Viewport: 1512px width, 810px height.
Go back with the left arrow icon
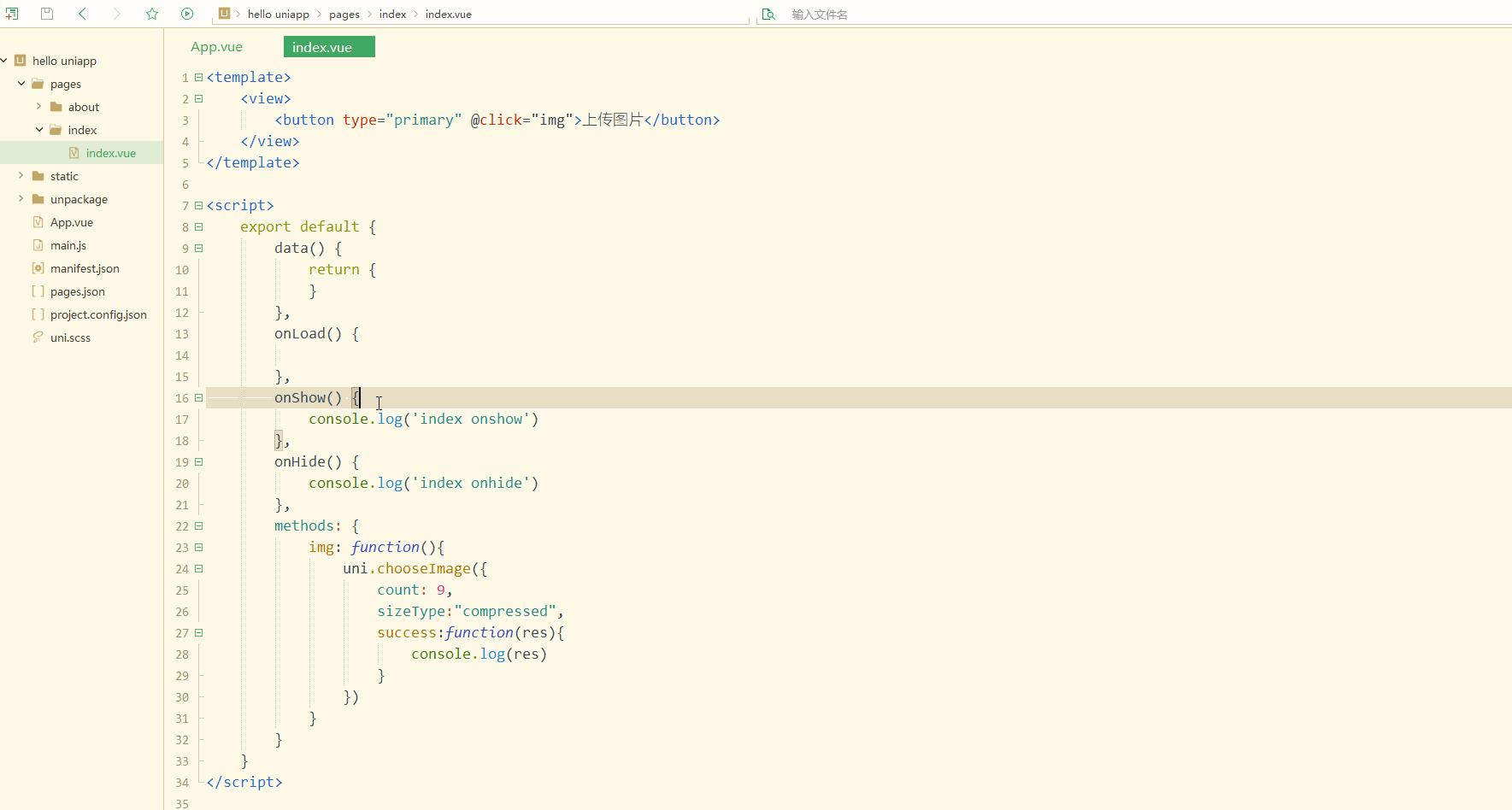(82, 14)
